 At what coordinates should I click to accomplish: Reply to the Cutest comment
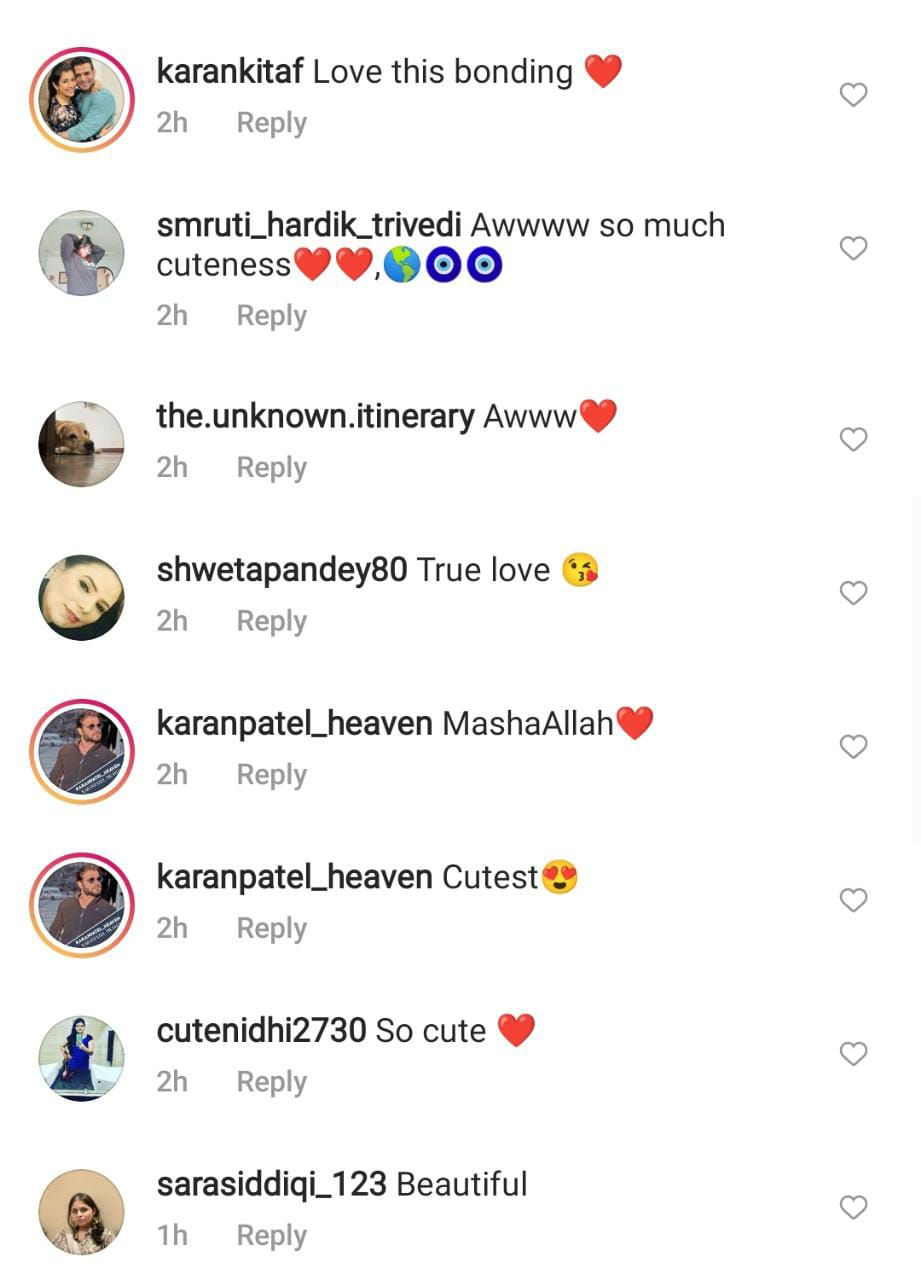pos(271,929)
